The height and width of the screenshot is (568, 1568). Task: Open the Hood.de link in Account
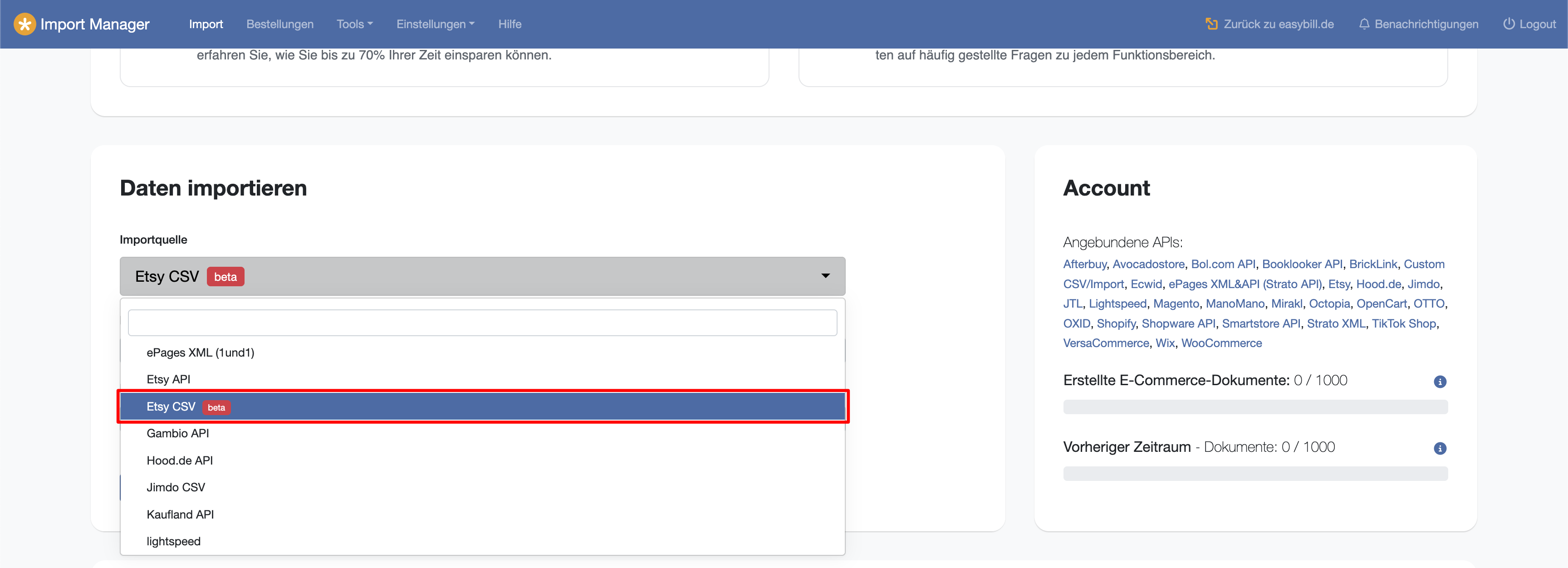point(1379,284)
